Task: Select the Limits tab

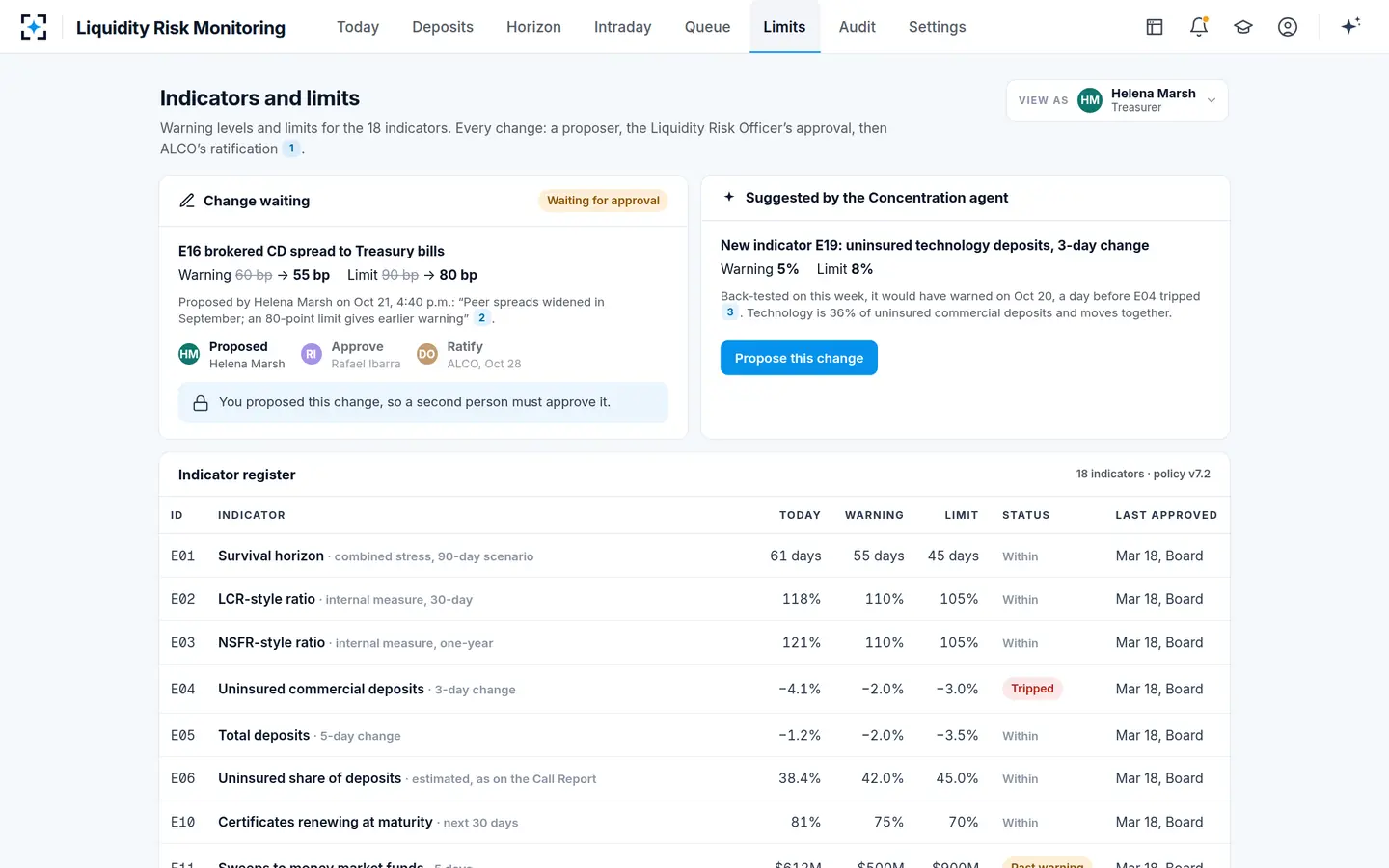Action: tap(784, 27)
